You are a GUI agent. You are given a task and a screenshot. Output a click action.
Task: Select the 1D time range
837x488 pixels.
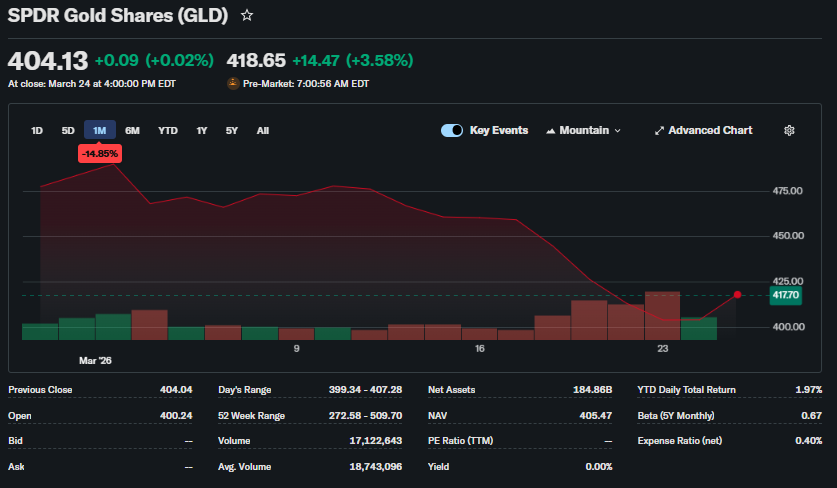click(37, 131)
